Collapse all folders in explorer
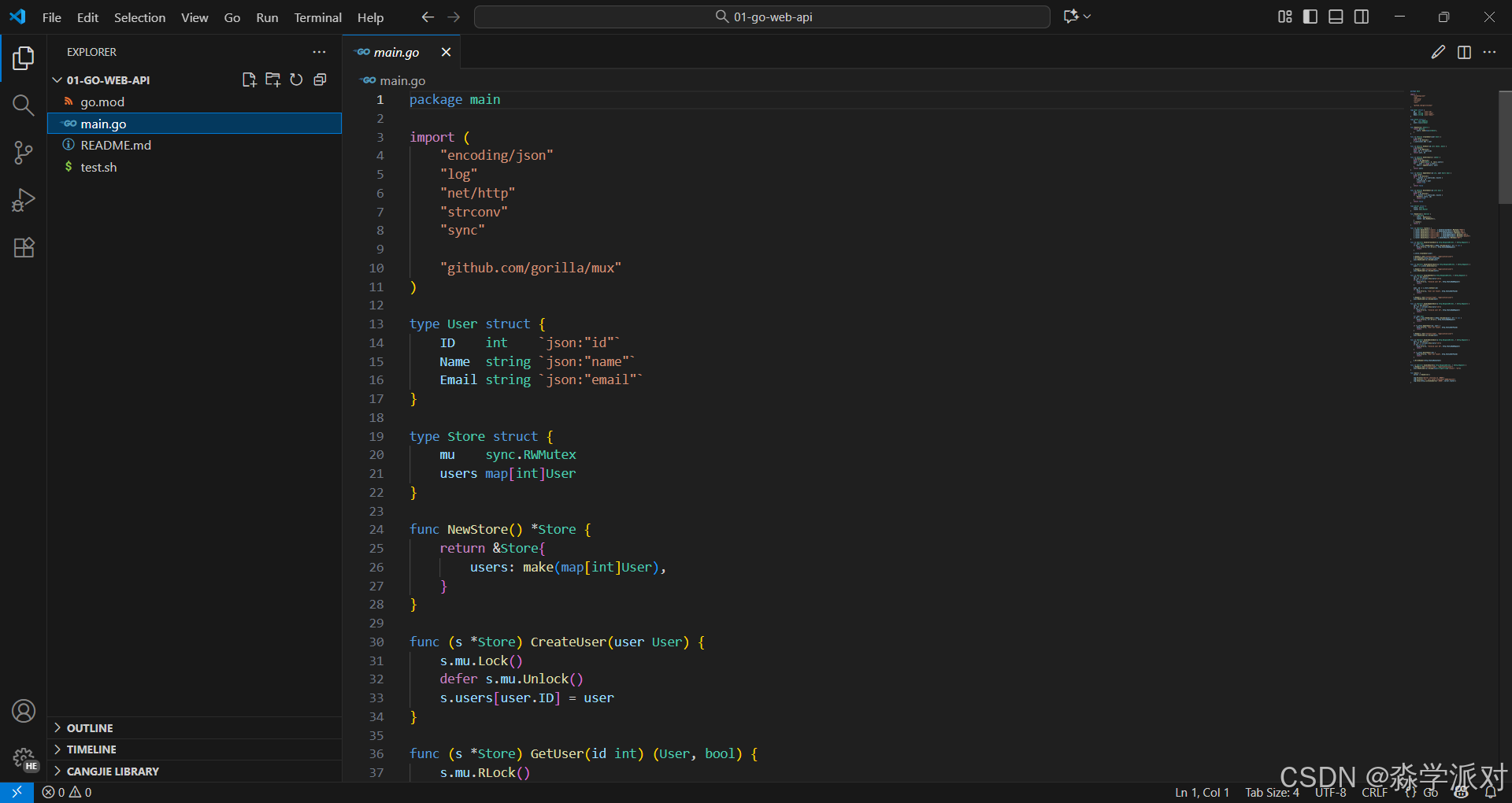Screen dimensions: 1512x803 tap(320, 80)
